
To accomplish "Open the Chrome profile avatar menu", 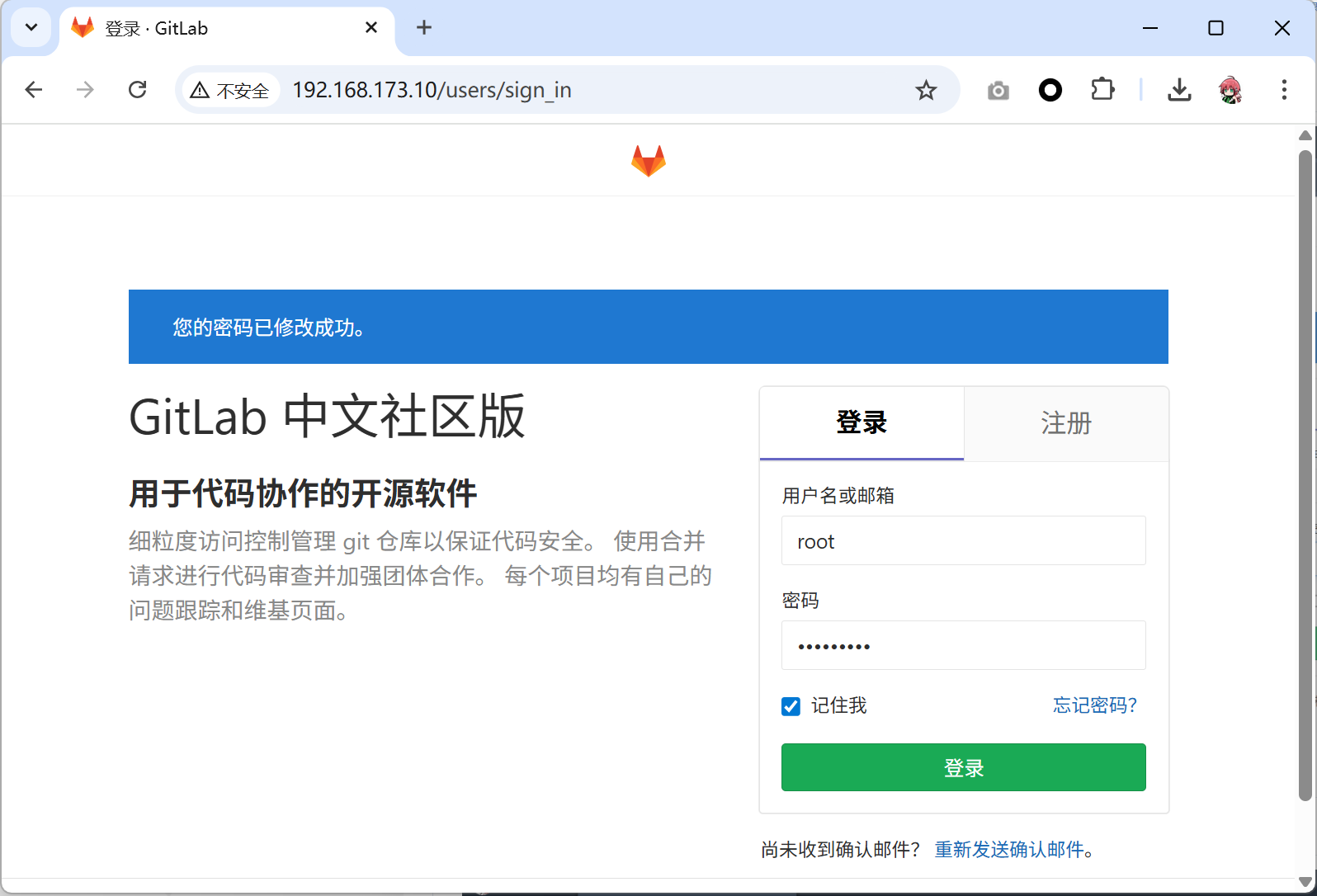I will point(1230,90).
